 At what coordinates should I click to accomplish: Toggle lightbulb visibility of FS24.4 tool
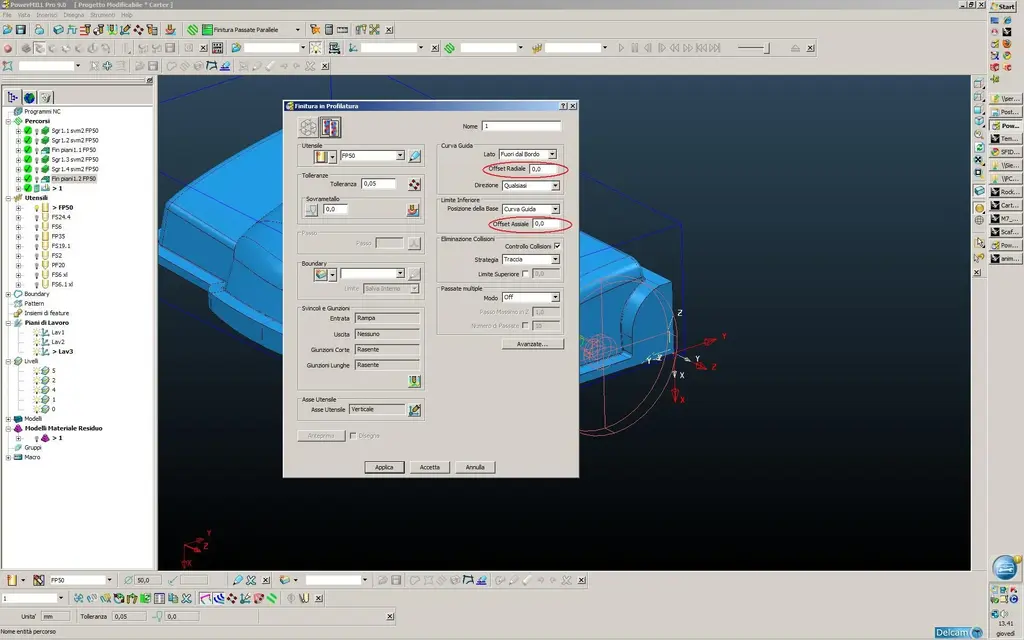(x=36, y=217)
